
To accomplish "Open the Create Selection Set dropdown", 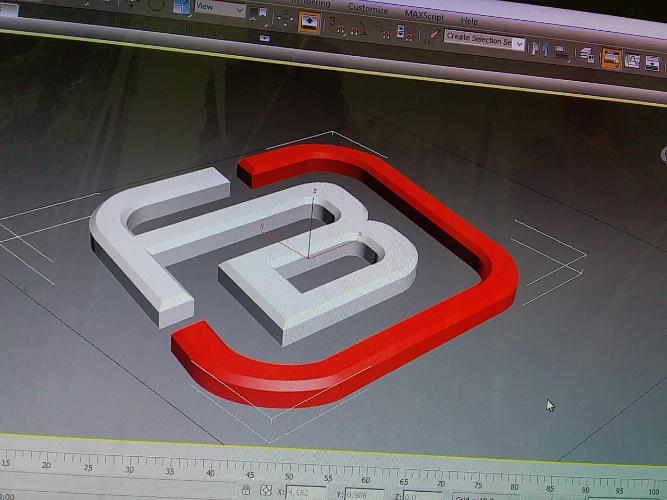I will click(485, 40).
